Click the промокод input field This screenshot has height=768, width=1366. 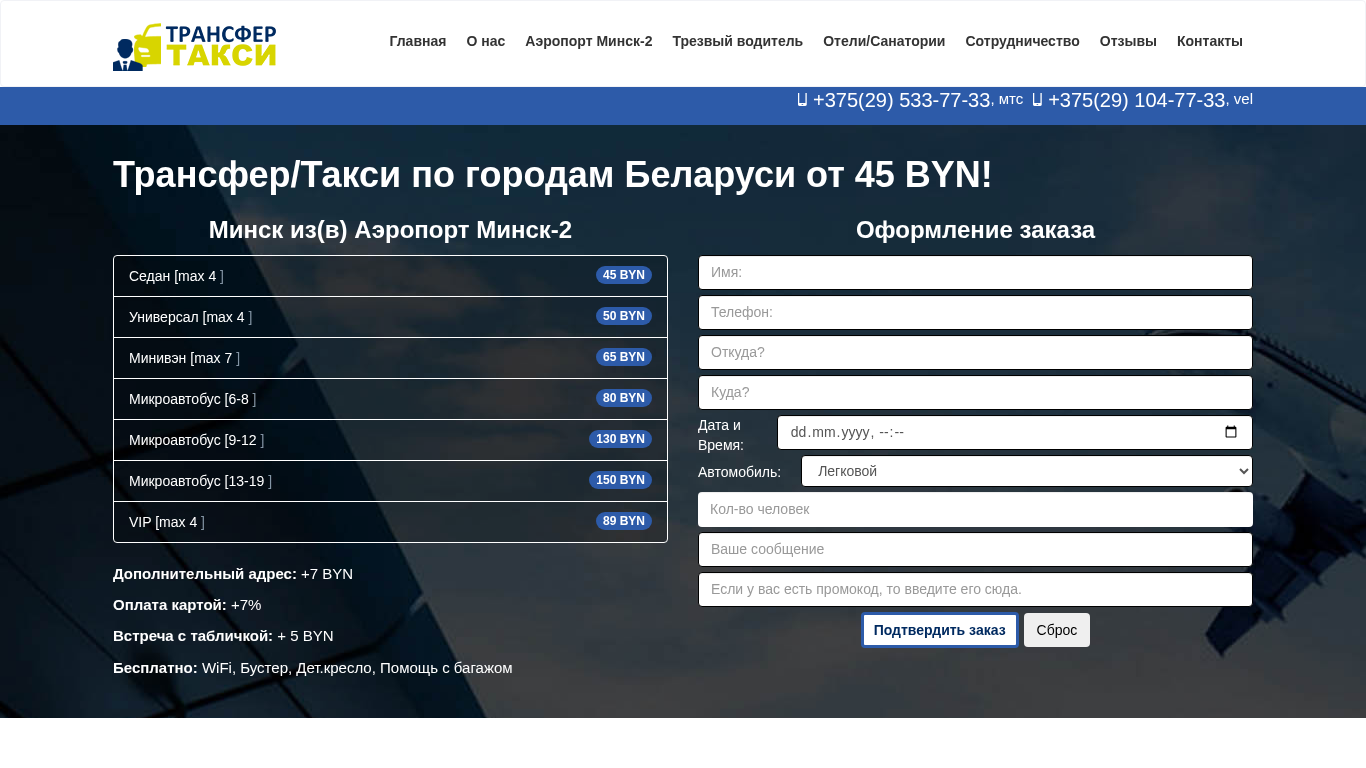point(975,589)
